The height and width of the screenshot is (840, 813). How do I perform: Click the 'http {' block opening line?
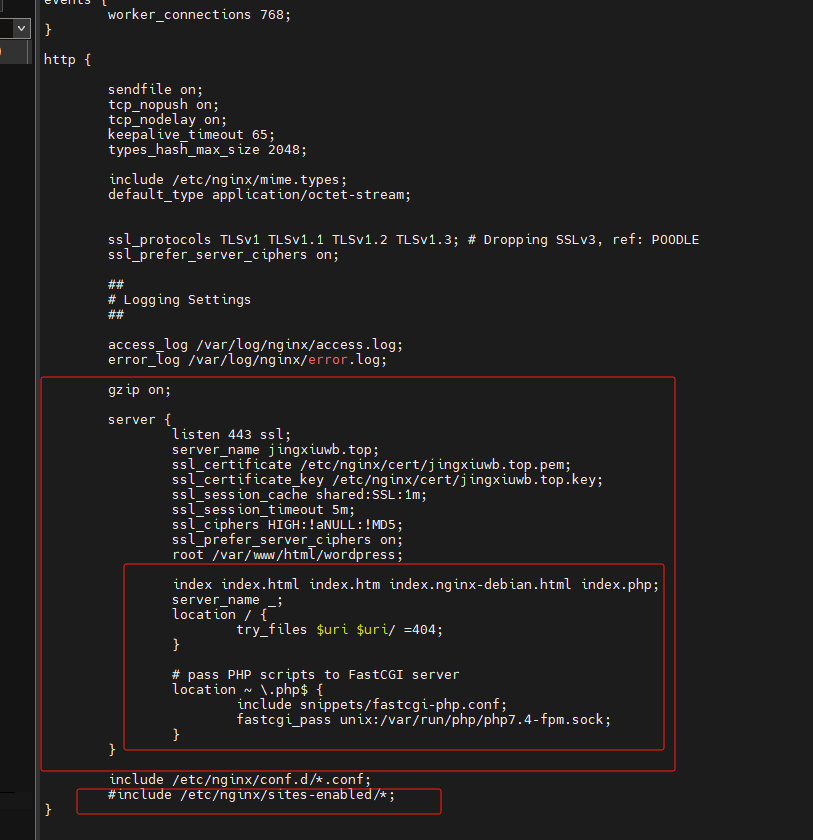67,59
